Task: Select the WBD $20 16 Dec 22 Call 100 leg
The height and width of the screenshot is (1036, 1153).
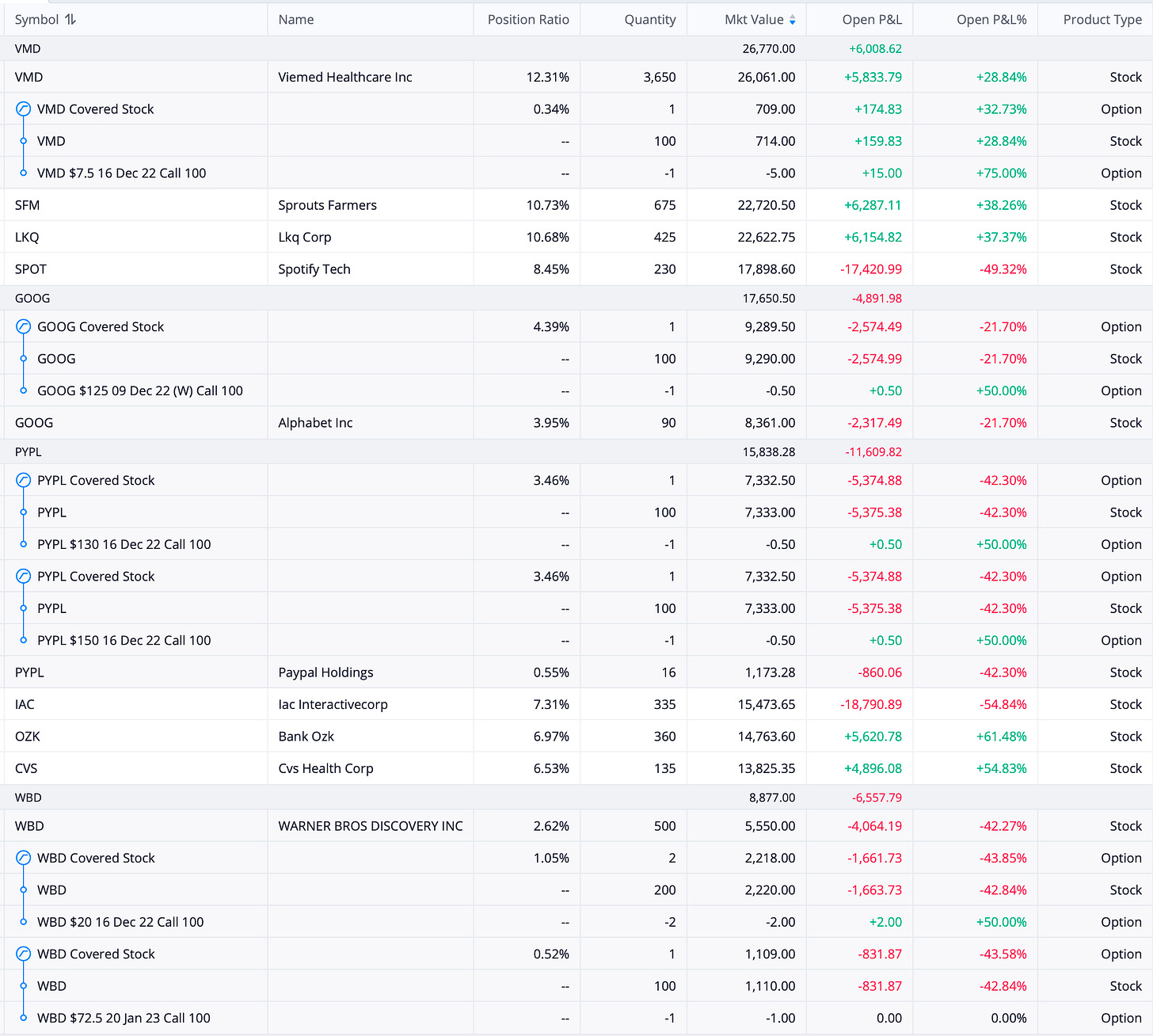Action: coord(120,922)
